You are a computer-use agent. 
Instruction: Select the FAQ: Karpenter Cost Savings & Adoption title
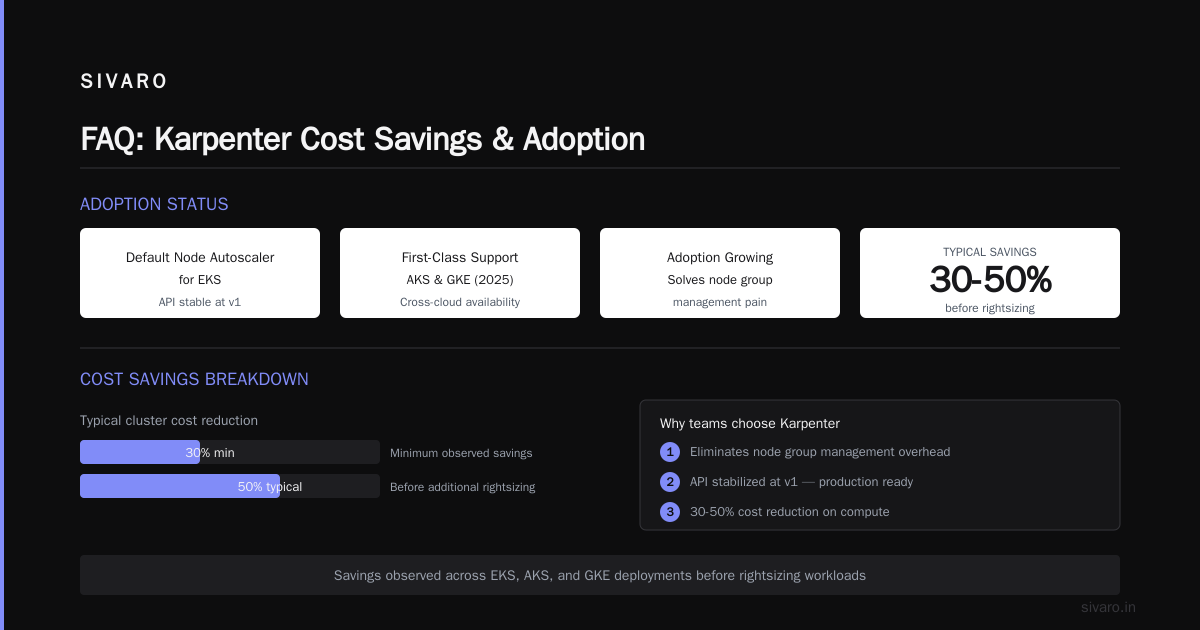(362, 139)
